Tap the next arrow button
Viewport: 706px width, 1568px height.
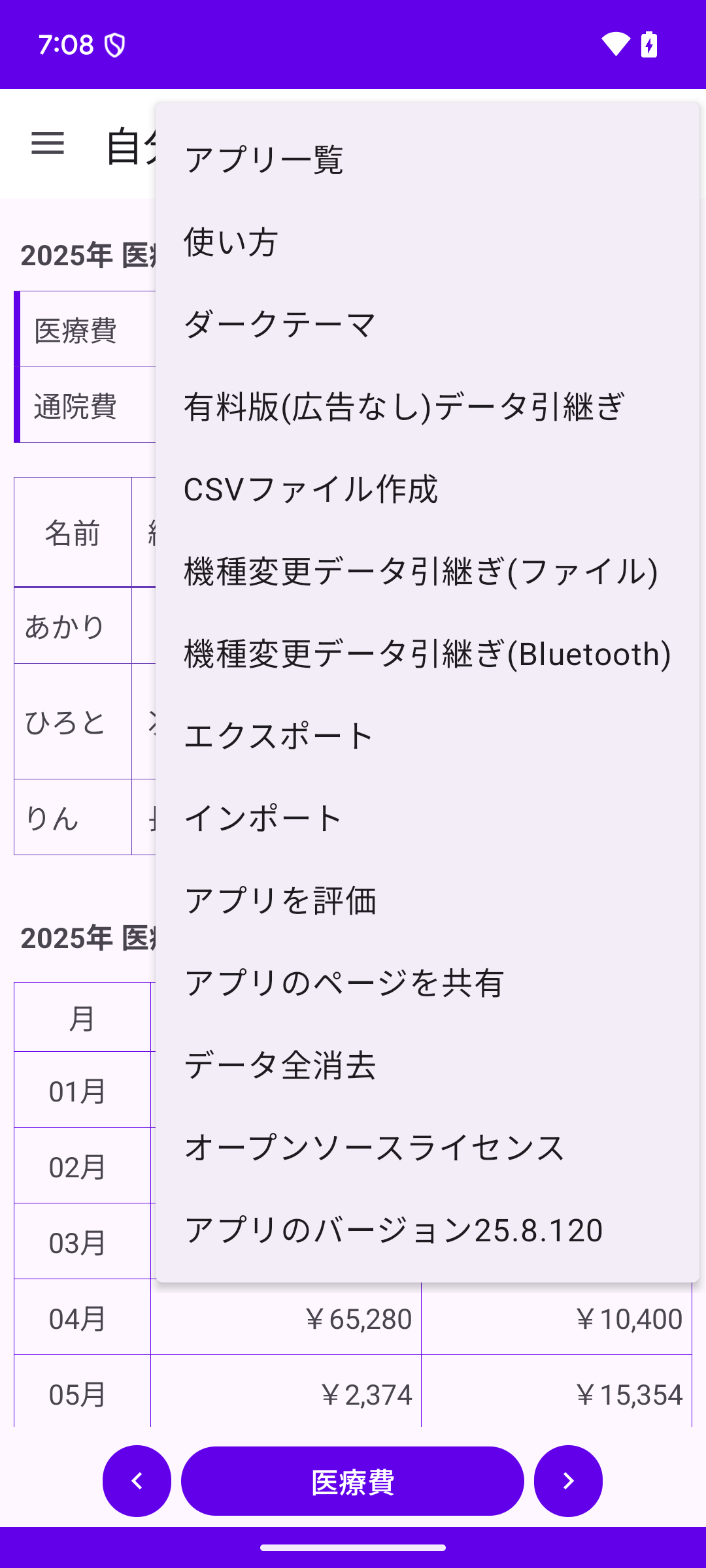[x=568, y=1481]
